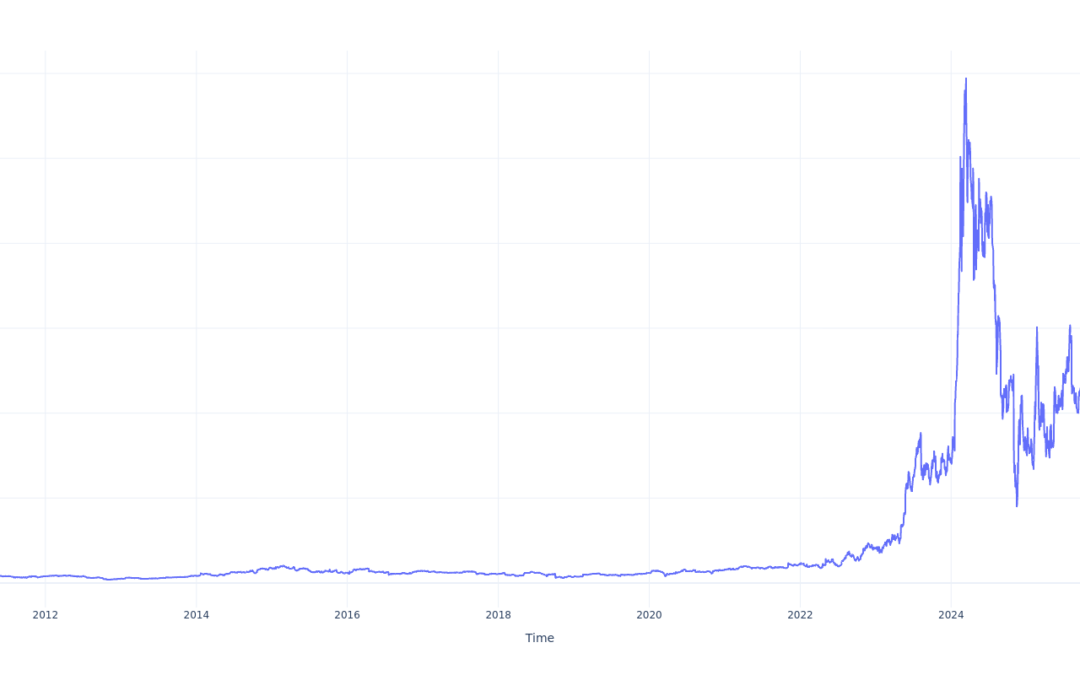
Task: Click the deepest dip after the 2024 peak
Action: coord(1017,505)
